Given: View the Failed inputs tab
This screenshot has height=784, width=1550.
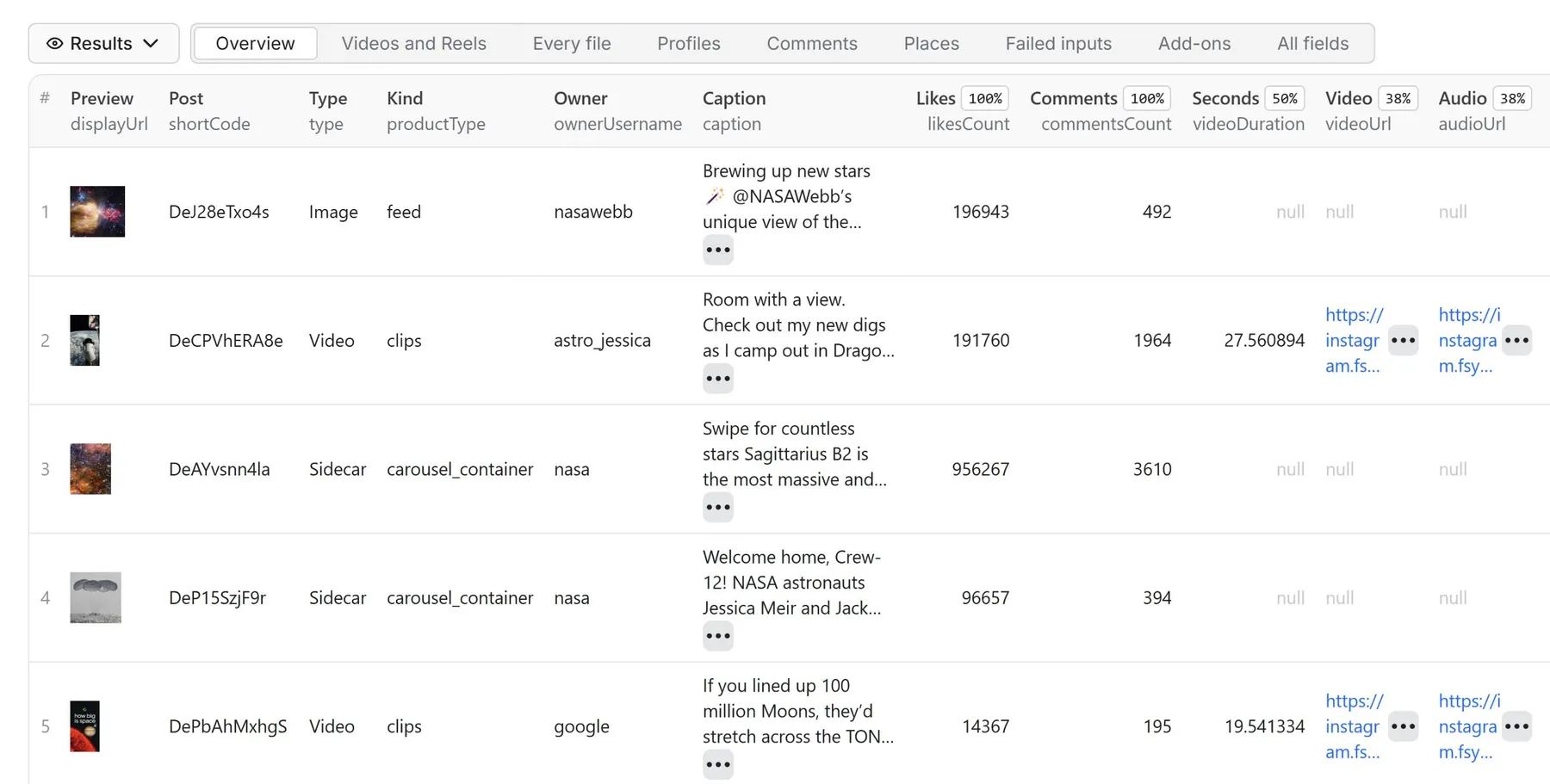Looking at the screenshot, I should [1058, 43].
